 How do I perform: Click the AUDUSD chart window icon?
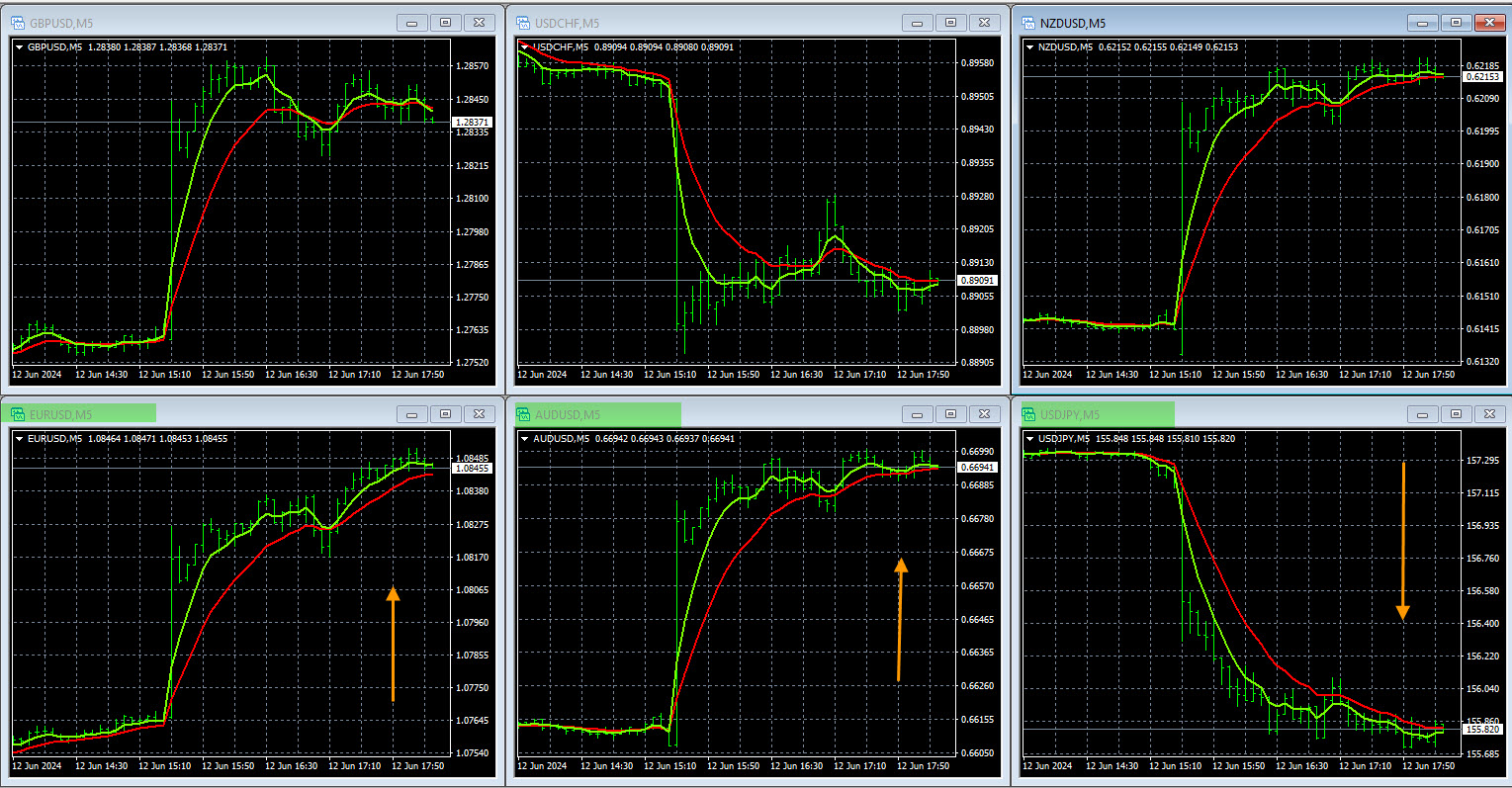click(523, 414)
